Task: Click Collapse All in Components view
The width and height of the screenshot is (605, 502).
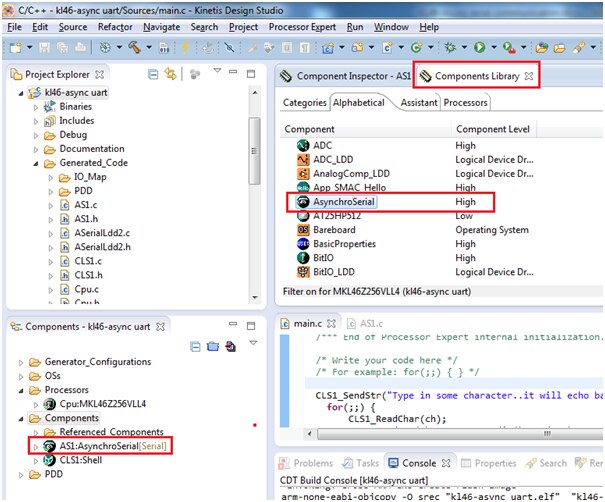Action: pos(196,346)
